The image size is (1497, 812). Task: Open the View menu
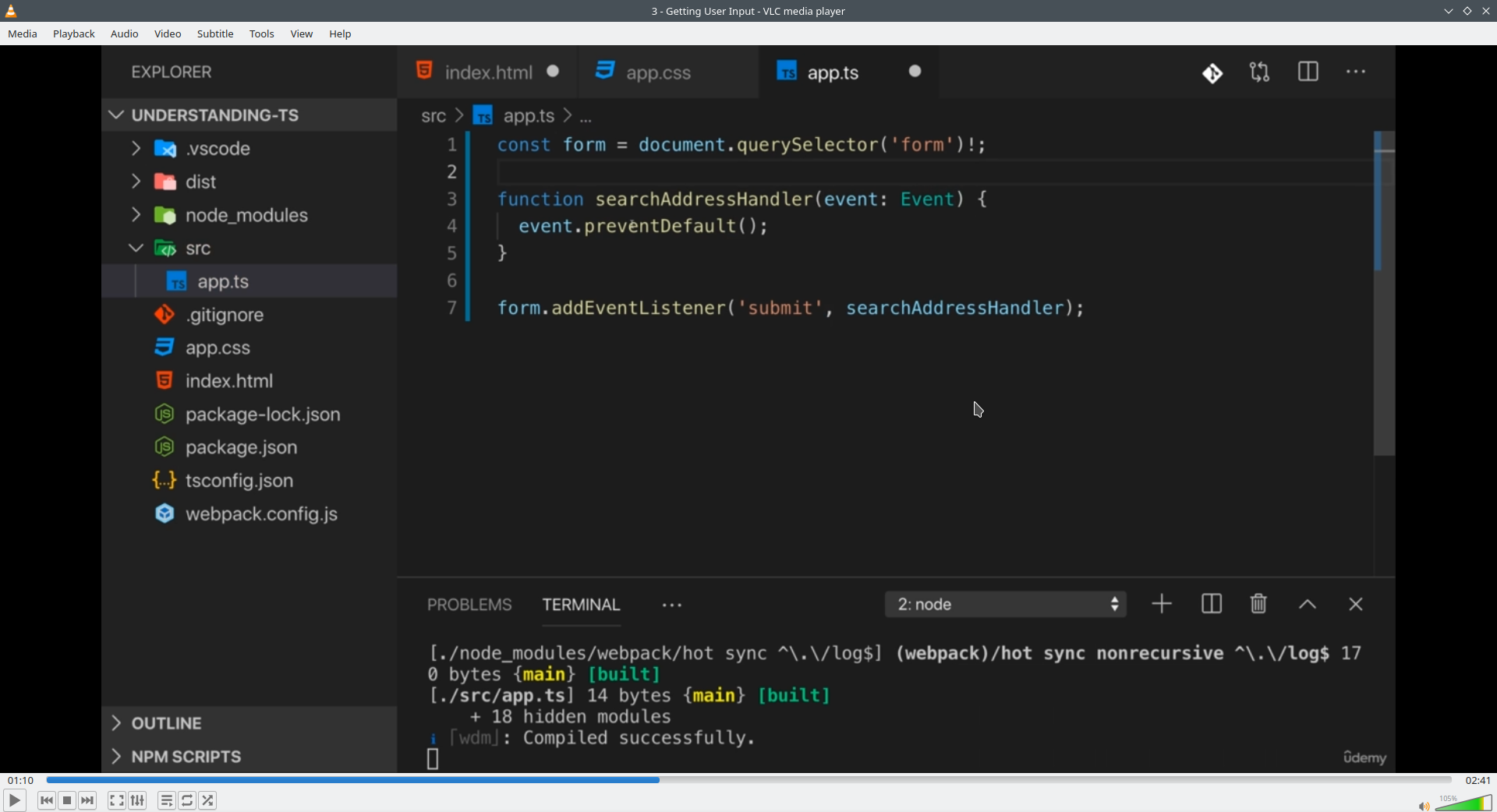click(302, 34)
